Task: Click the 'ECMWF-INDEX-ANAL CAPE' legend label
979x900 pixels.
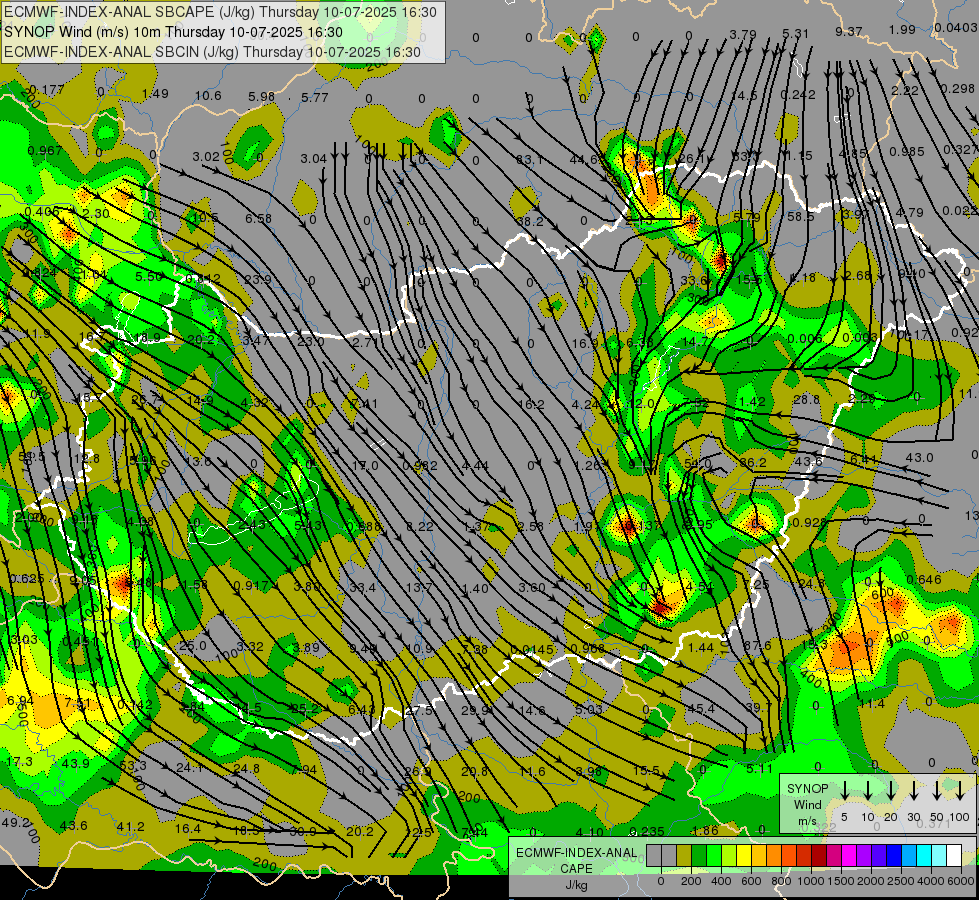Action: 576,860
